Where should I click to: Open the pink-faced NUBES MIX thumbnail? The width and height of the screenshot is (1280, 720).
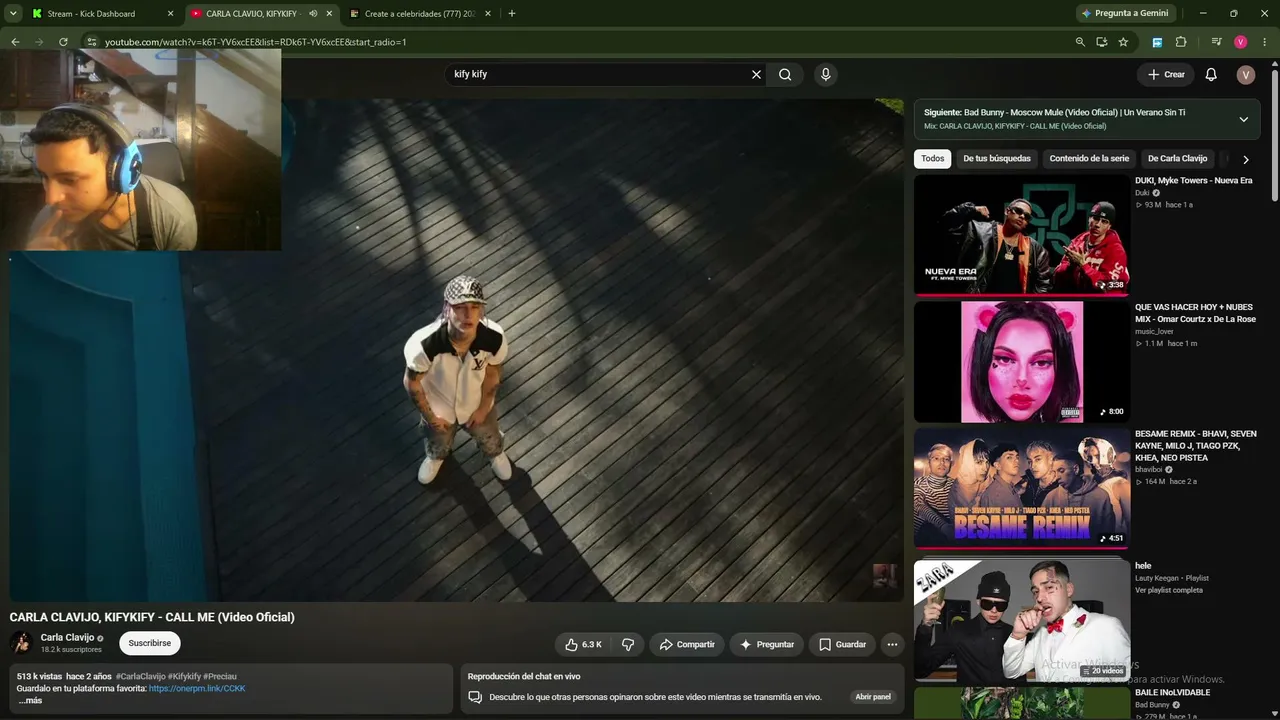point(1022,362)
